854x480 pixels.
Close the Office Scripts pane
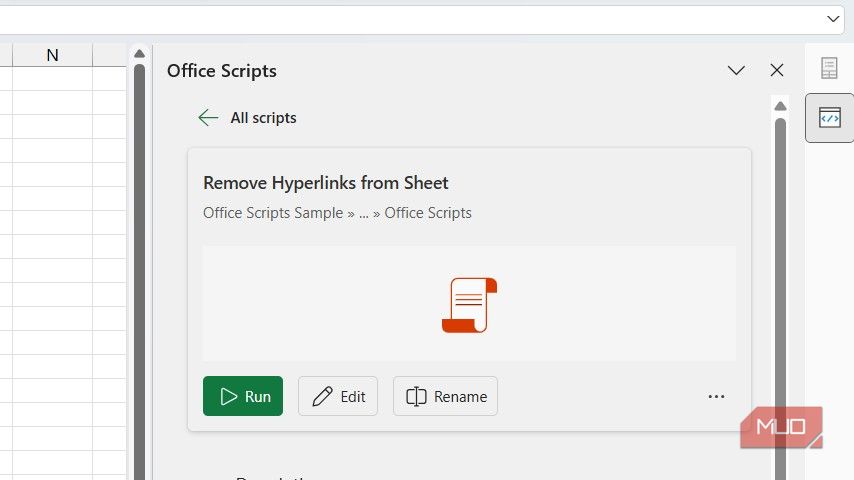click(777, 70)
